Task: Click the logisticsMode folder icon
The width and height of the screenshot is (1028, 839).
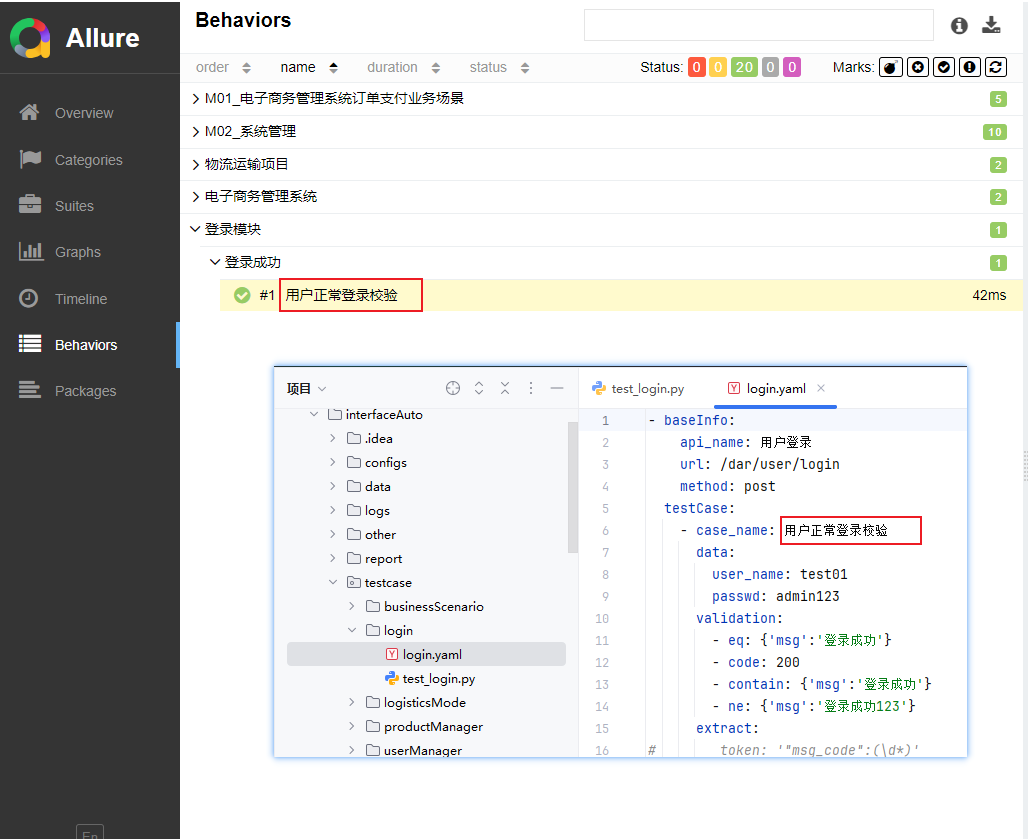Action: [x=373, y=703]
